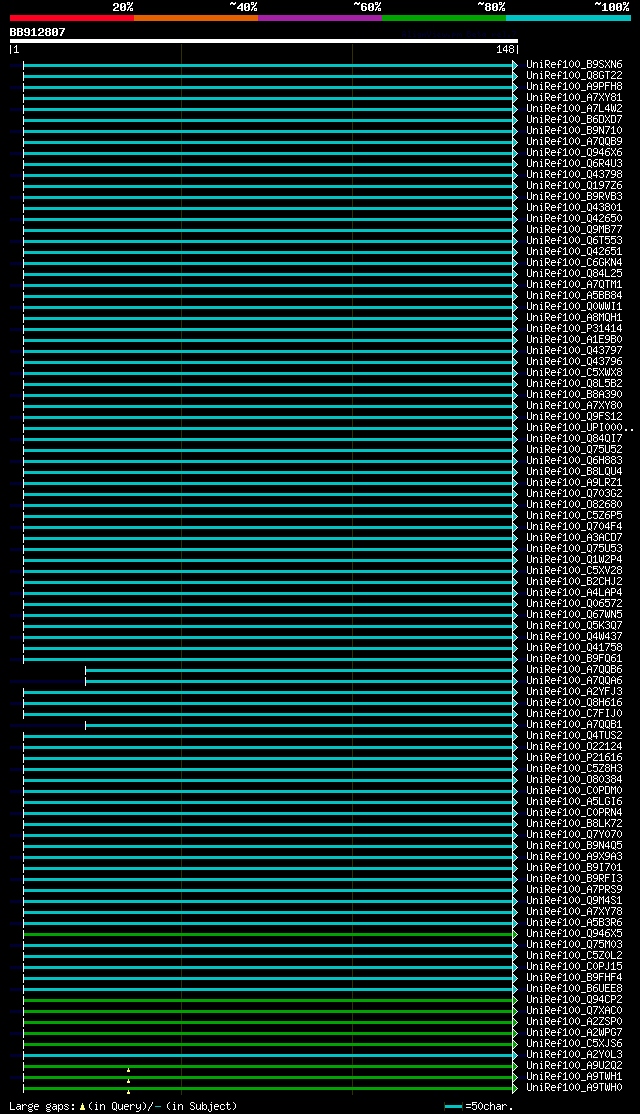Open hit UniRef100_A9PFH8

[x=574, y=86]
